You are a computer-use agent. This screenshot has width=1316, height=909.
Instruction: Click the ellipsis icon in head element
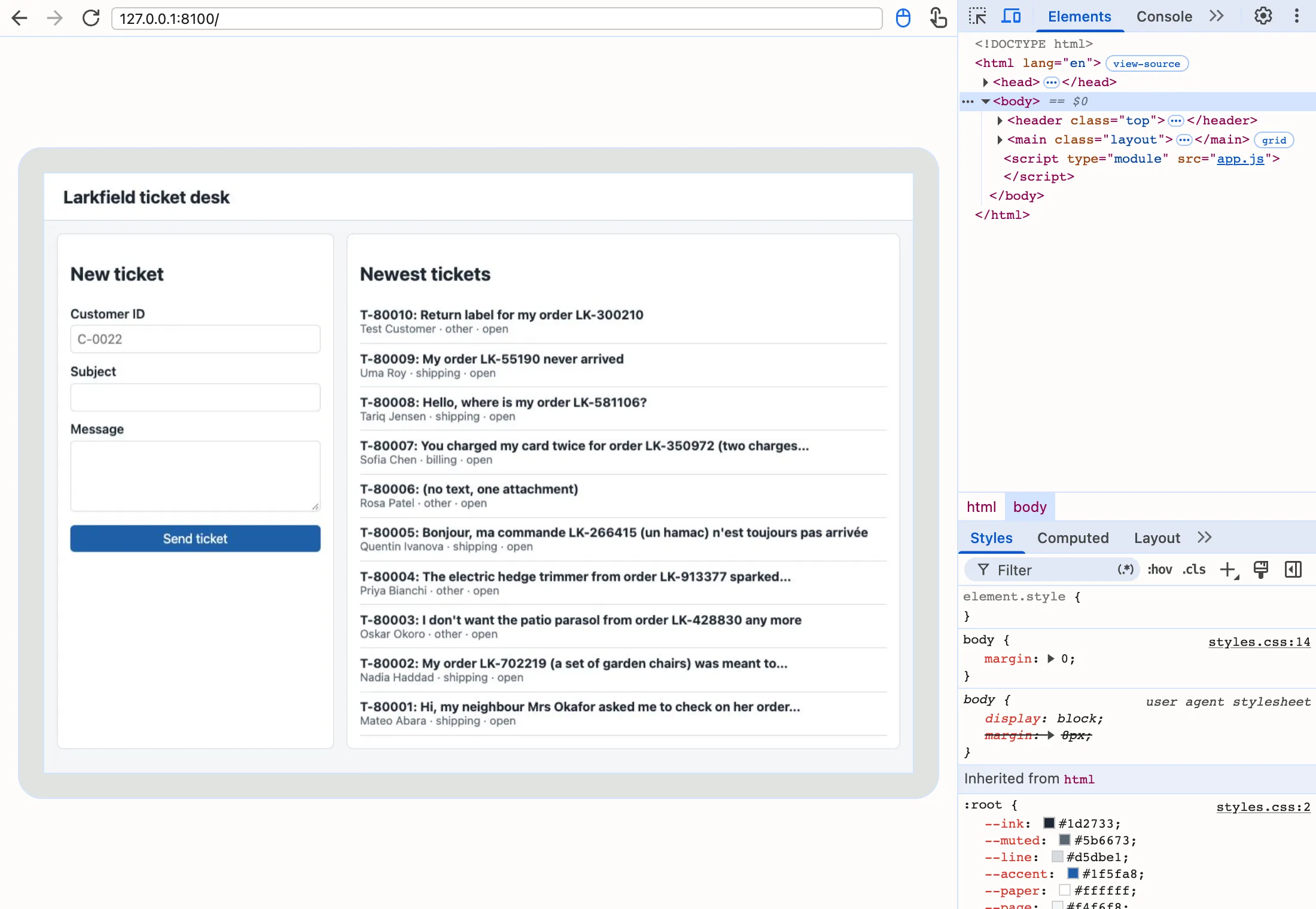point(1051,83)
